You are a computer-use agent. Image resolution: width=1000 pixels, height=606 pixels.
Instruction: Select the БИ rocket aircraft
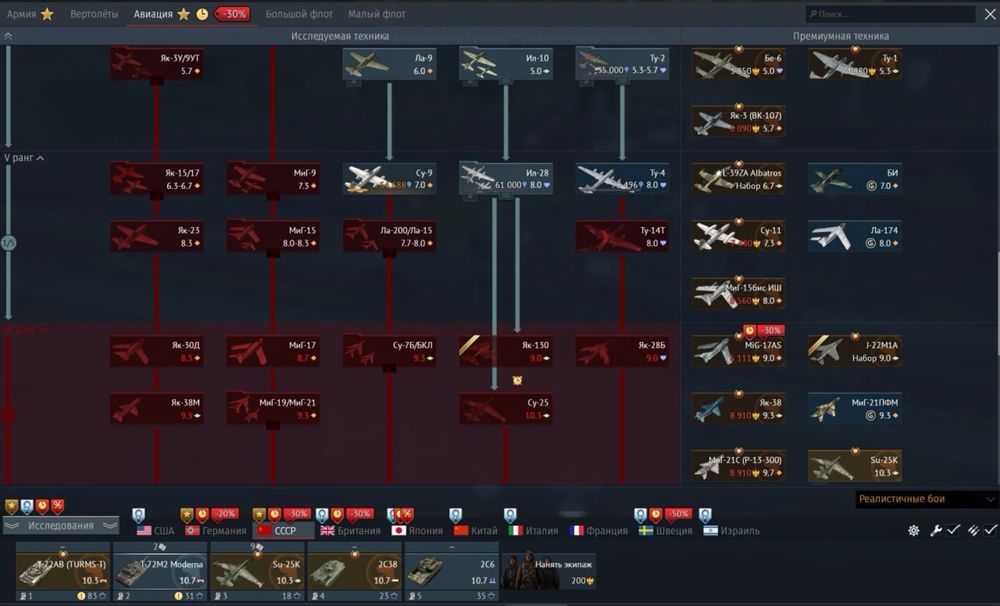pos(855,179)
